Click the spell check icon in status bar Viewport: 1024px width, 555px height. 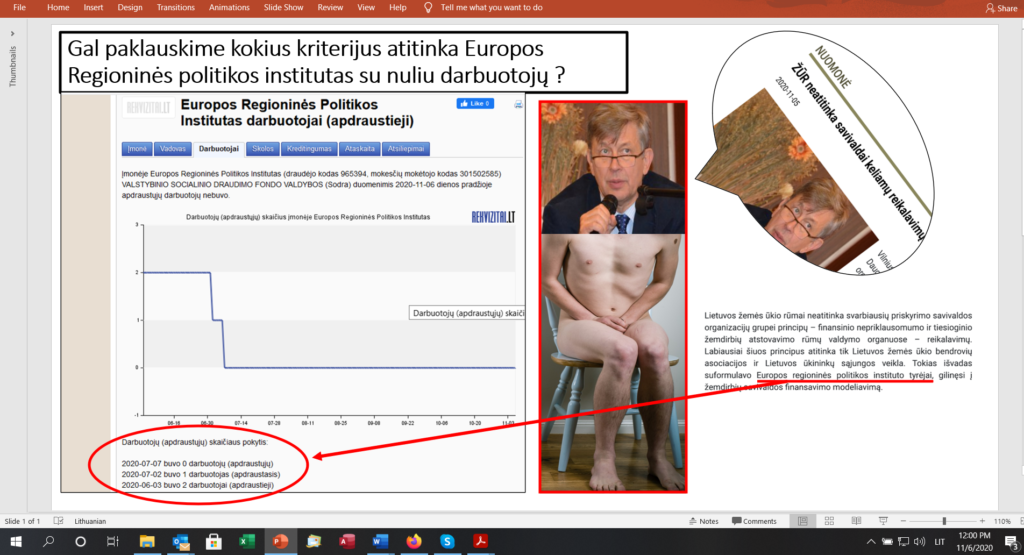(58, 521)
